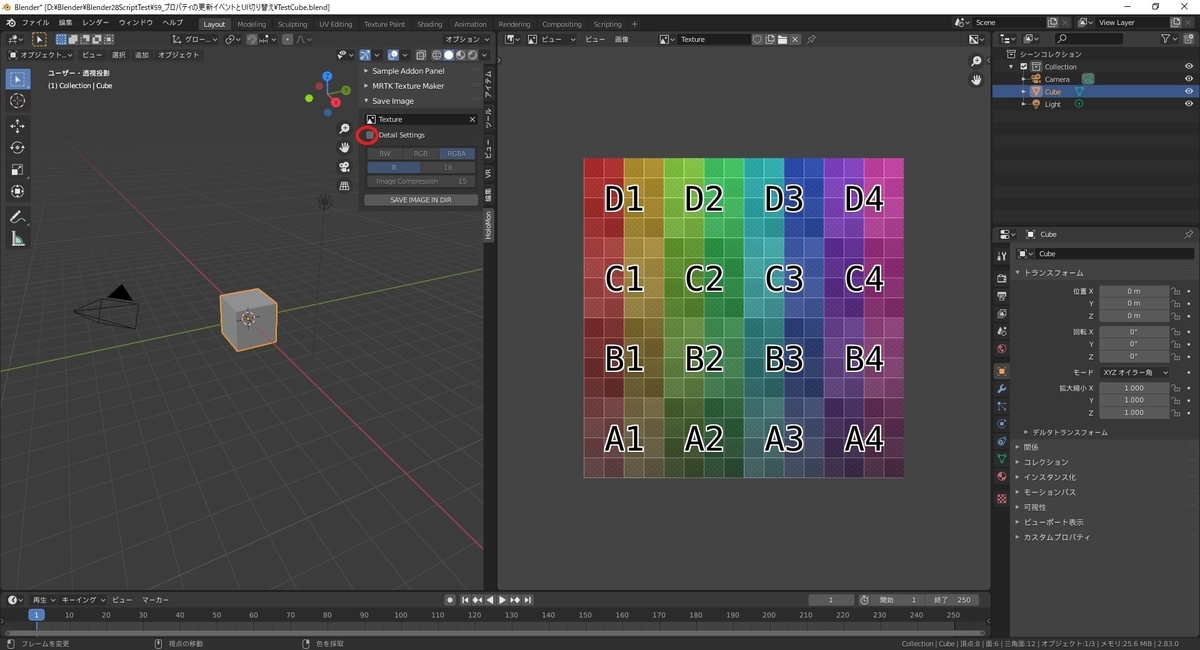This screenshot has height=650, width=1200.
Task: Enable the Detail Settings checkbox
Action: point(367,135)
